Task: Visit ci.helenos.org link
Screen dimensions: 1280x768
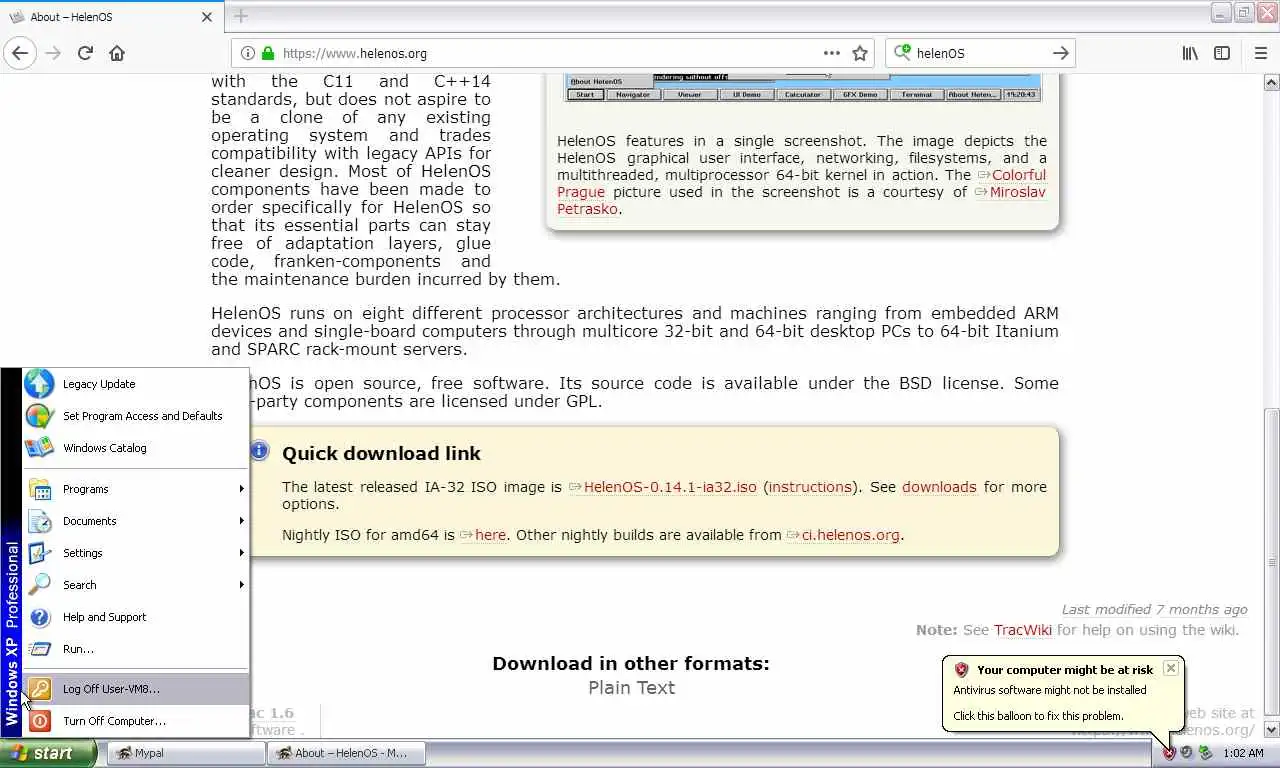Action: coord(851,535)
